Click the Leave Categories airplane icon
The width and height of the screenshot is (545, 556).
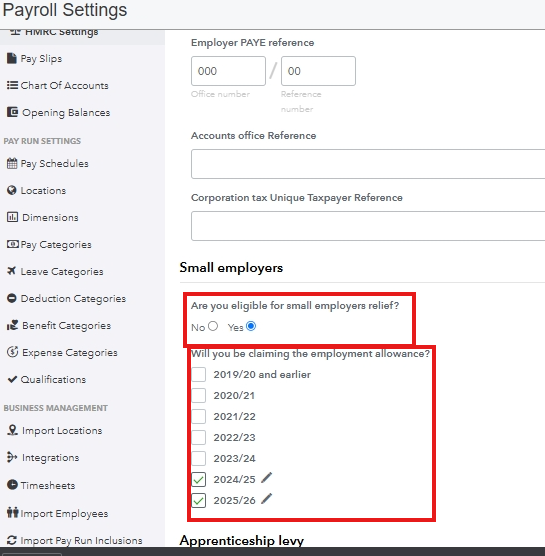pos(11,271)
